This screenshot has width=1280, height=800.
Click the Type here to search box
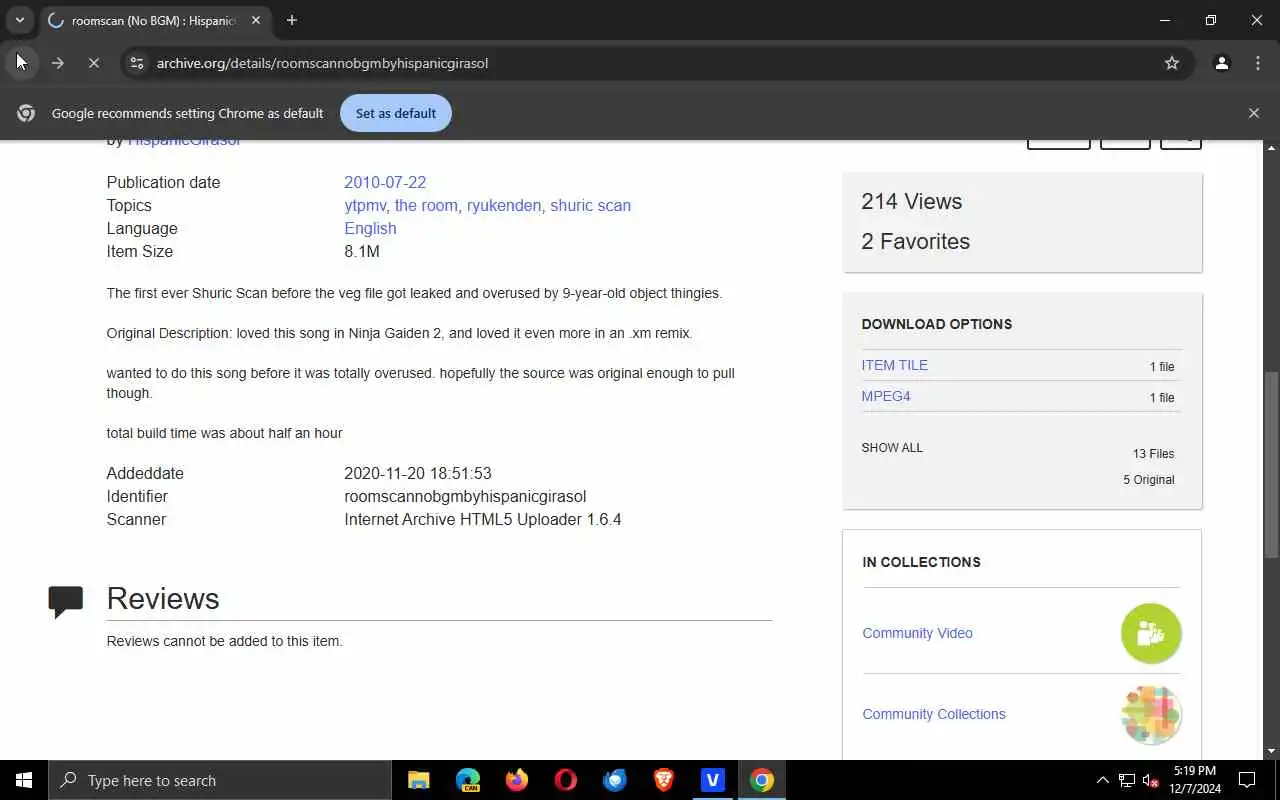(x=220, y=780)
